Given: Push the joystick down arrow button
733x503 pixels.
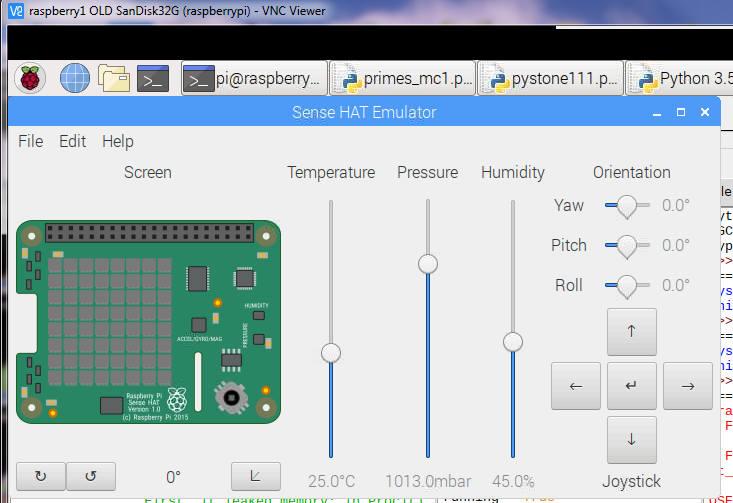Looking at the screenshot, I should coord(632,440).
